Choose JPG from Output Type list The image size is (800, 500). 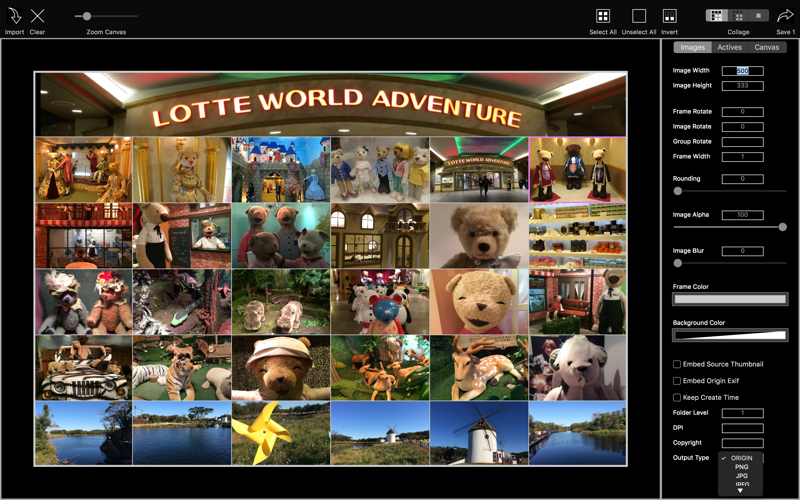[741, 476]
